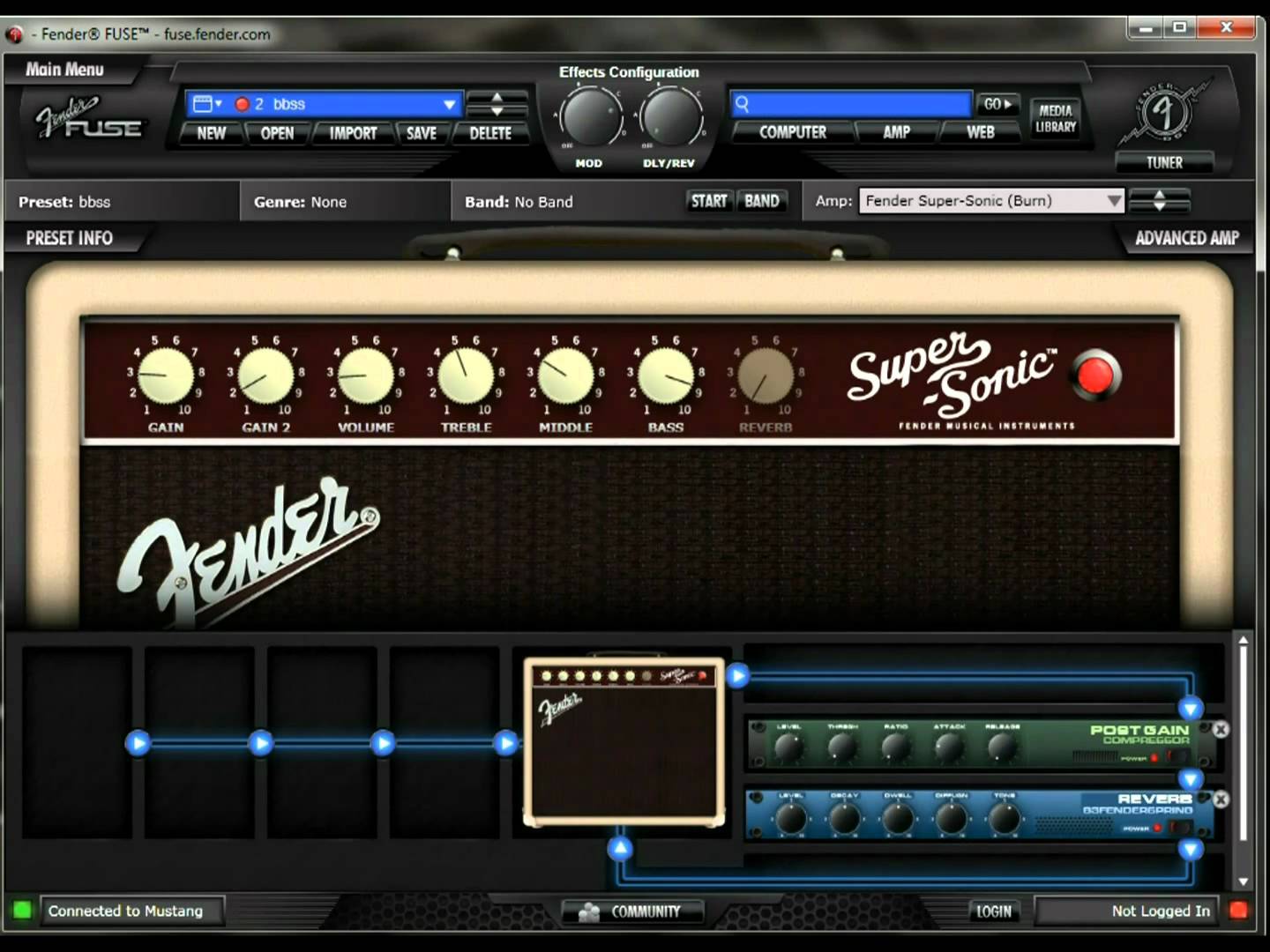
Task: Switch to the Advanced Amp tab
Action: pos(1186,238)
